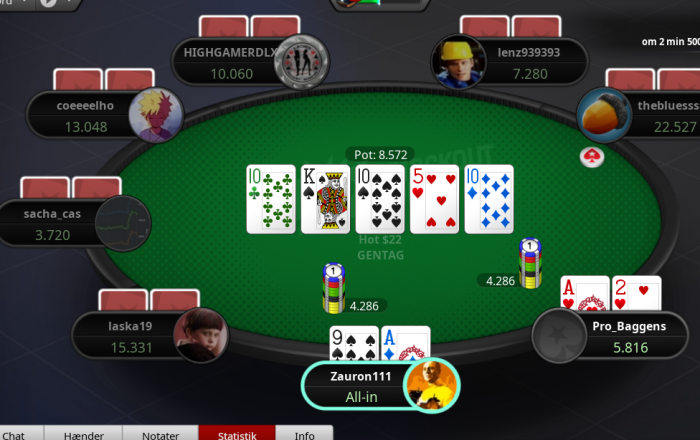The height and width of the screenshot is (440, 700).
Task: Click laska19's child portrait avatar
Action: coord(201,335)
